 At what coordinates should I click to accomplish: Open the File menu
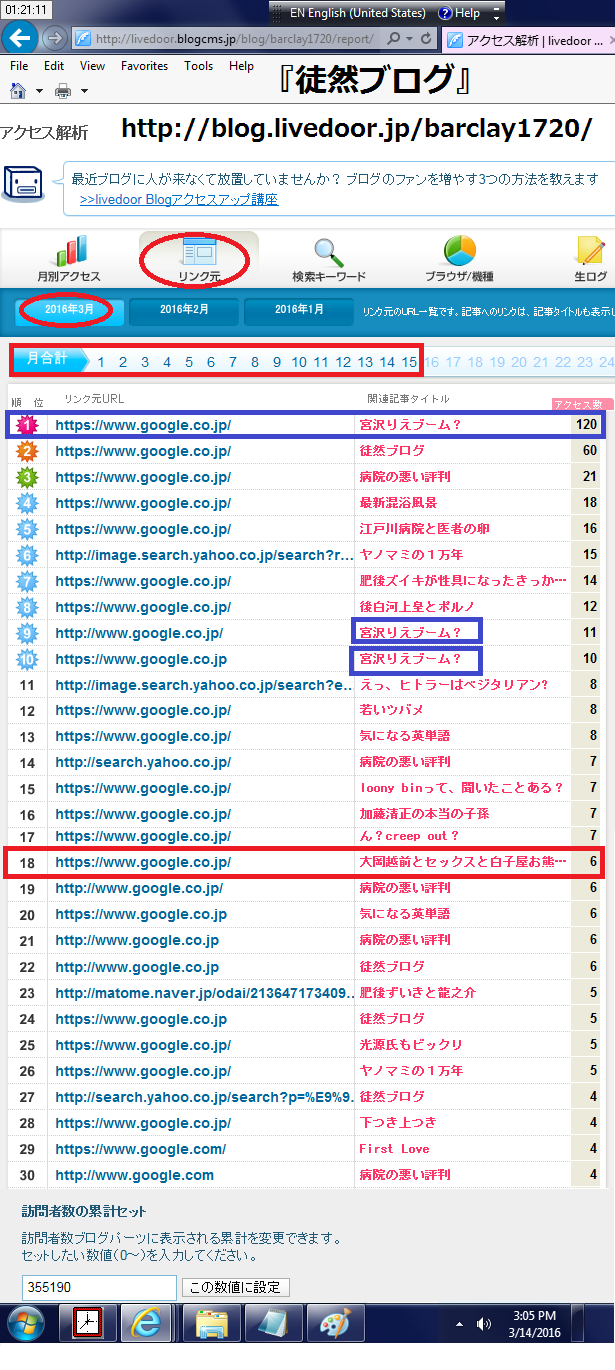point(18,66)
